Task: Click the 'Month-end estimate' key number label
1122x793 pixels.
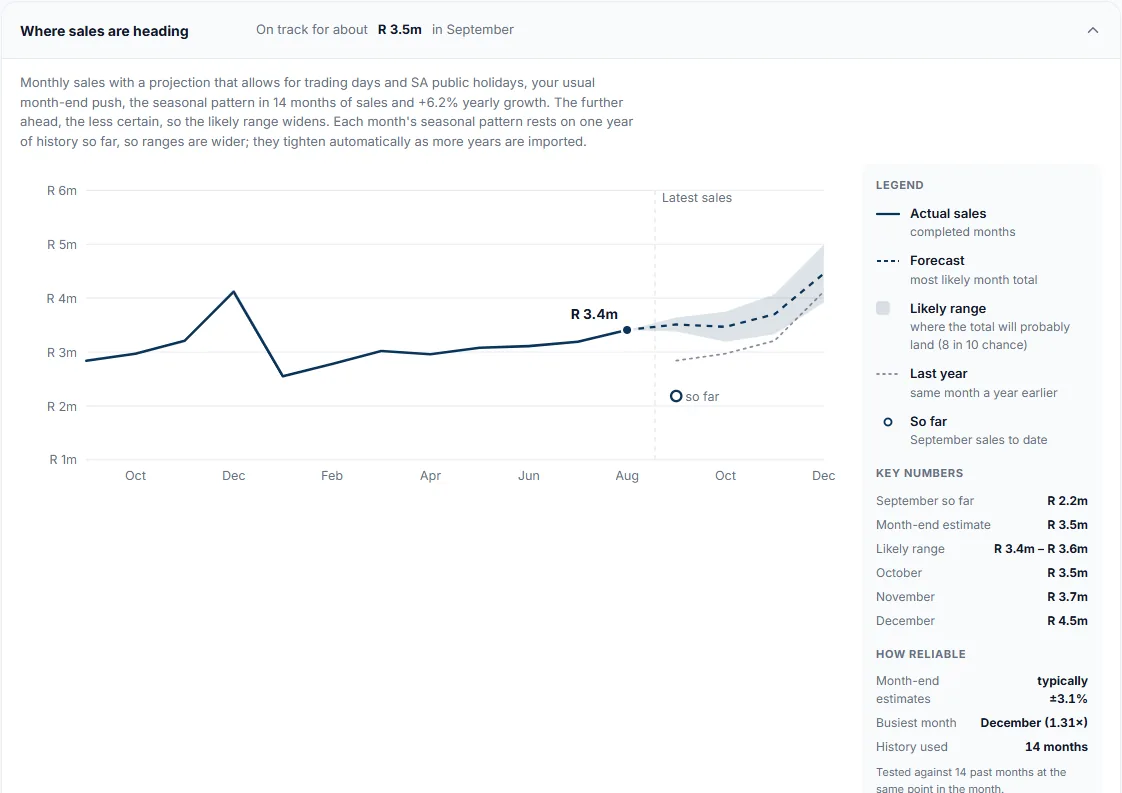Action: click(x=933, y=525)
